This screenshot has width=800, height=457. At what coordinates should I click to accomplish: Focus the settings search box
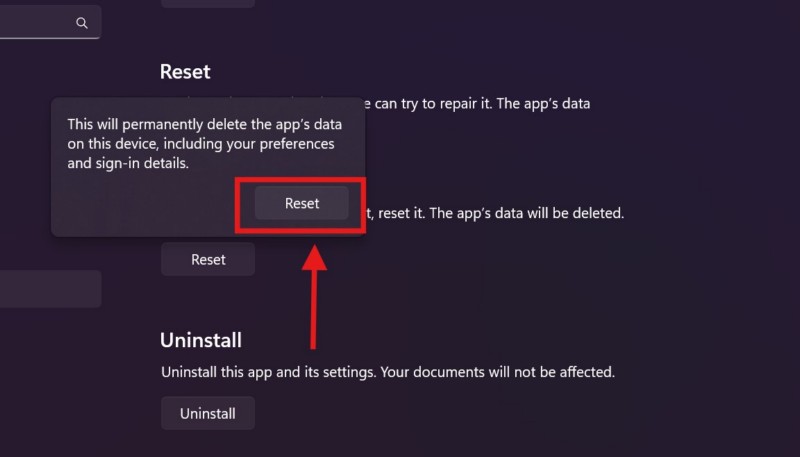(40, 22)
